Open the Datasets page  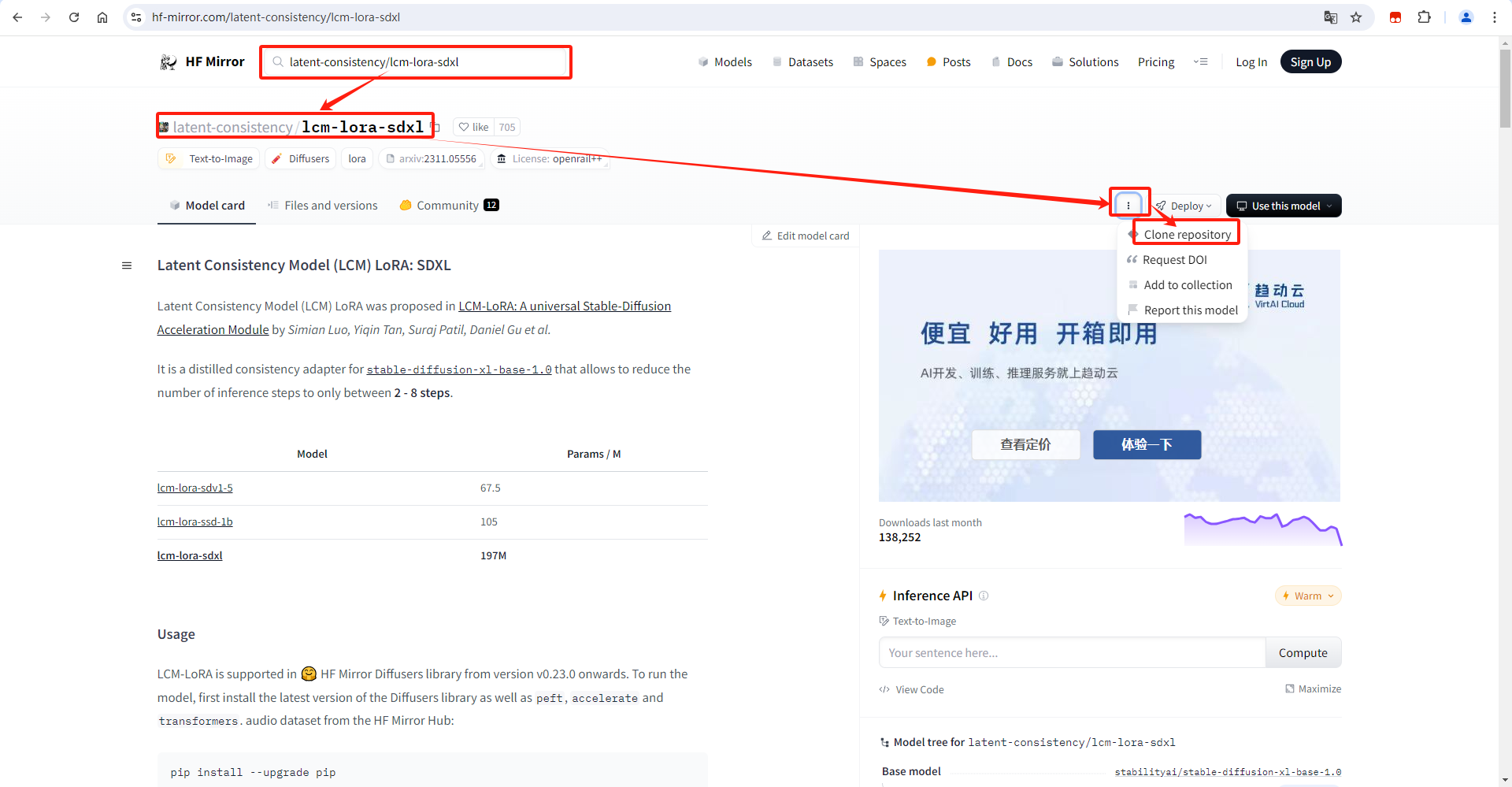802,62
